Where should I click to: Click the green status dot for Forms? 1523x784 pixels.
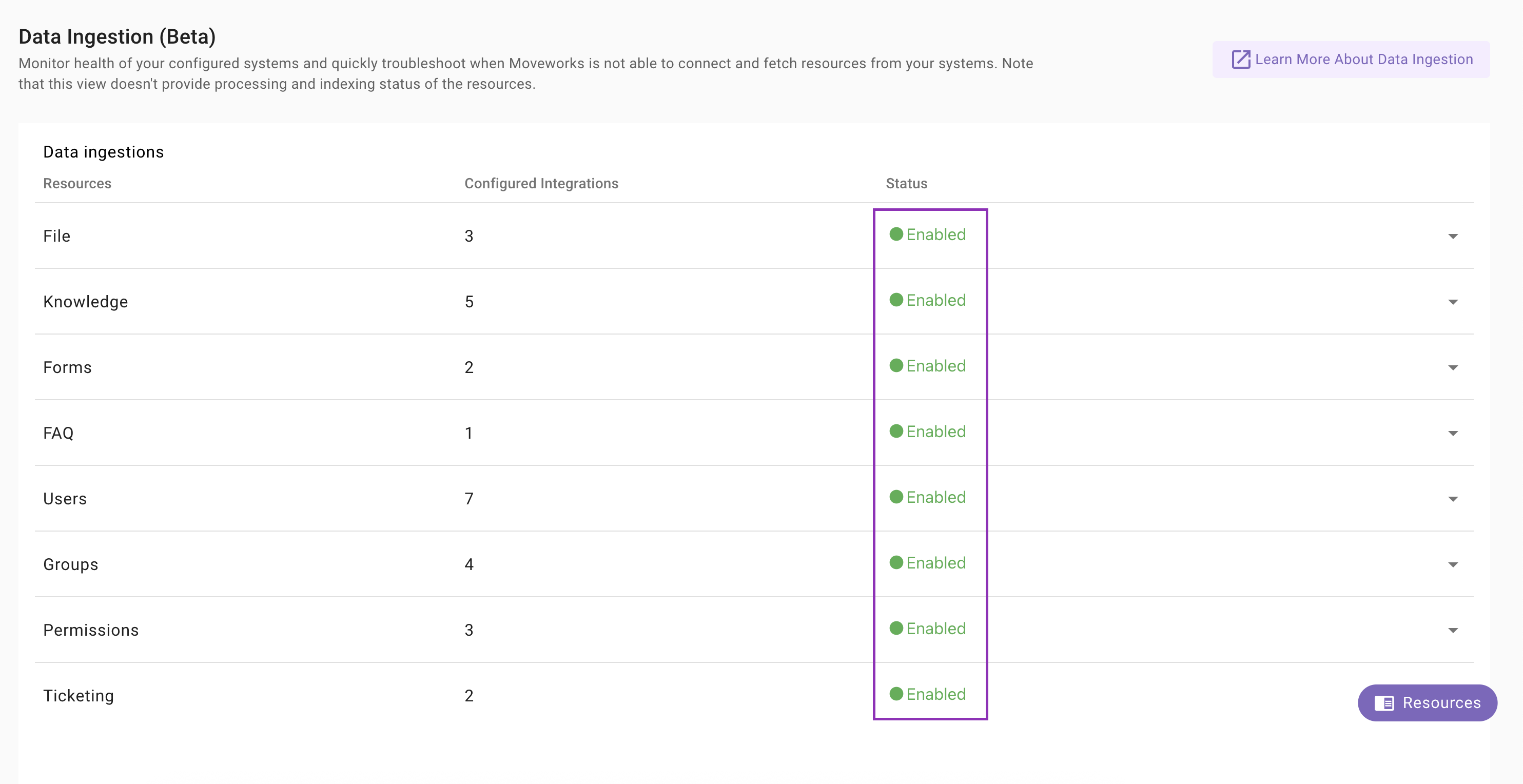tap(896, 365)
